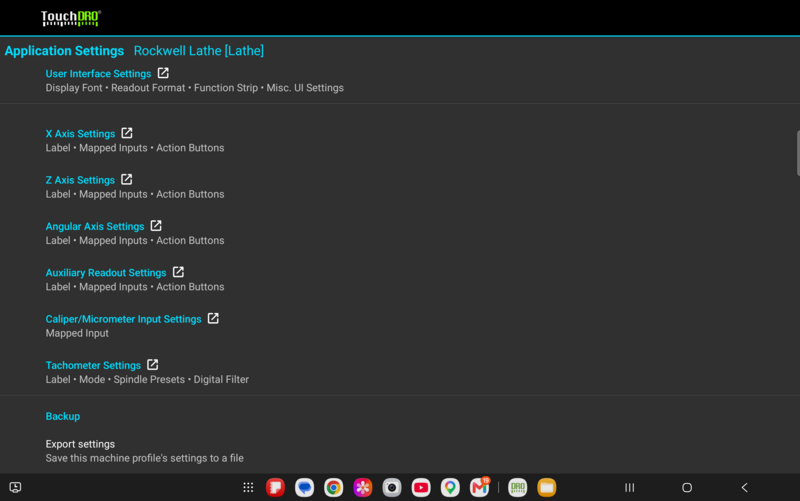Screen dimensions: 800x501
Task: Open X Axis Settings
Action: click(x=80, y=134)
